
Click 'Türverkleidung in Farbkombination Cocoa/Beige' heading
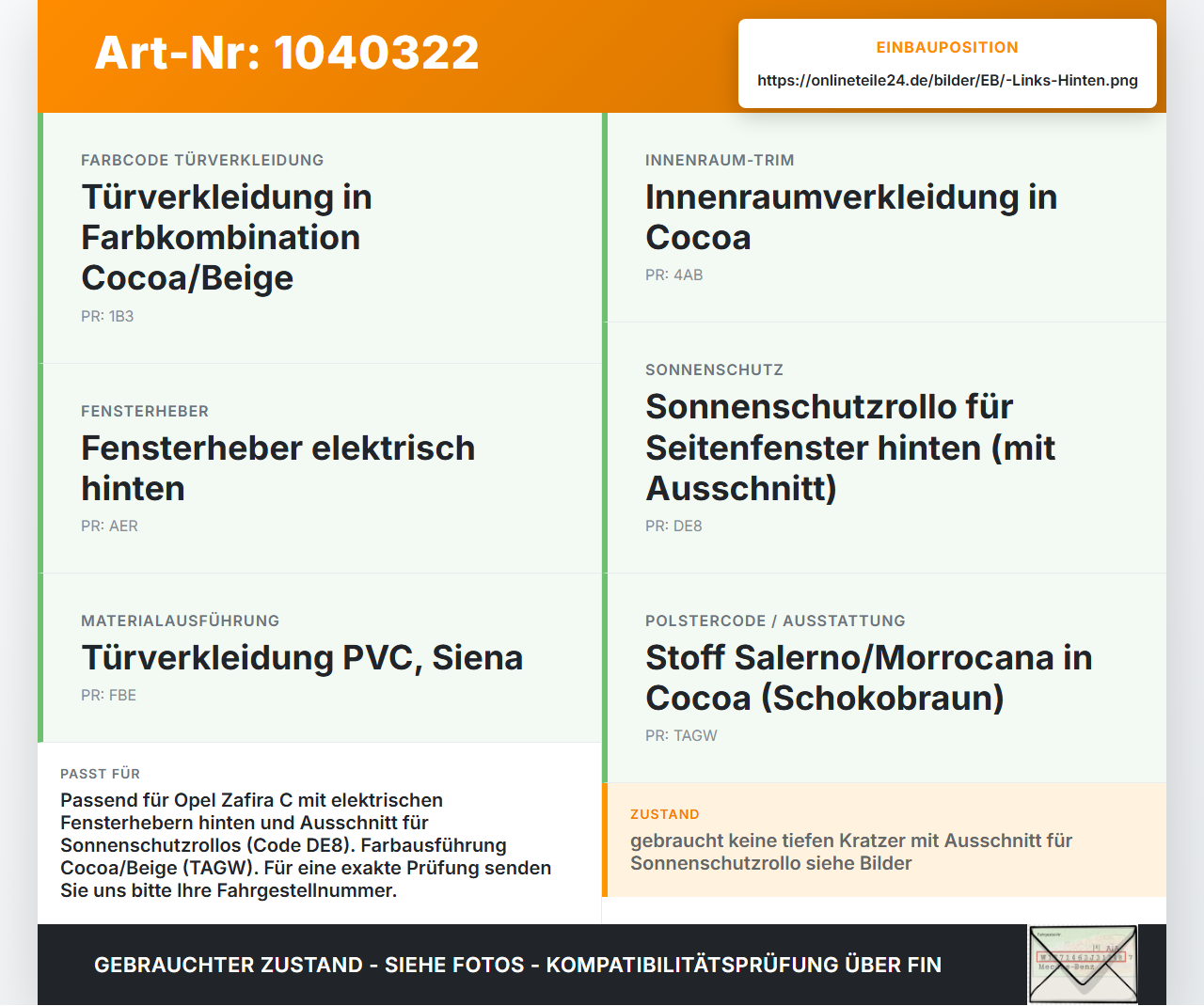pos(227,237)
